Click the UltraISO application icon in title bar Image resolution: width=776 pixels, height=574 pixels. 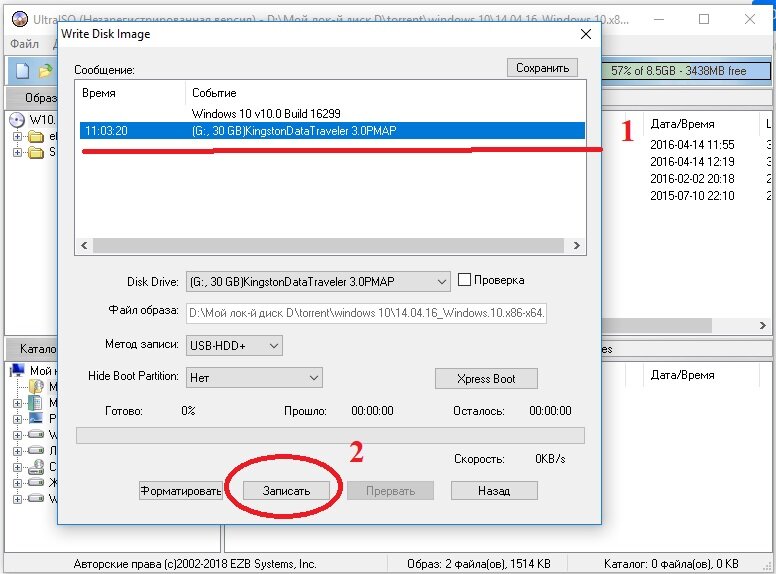[x=19, y=19]
